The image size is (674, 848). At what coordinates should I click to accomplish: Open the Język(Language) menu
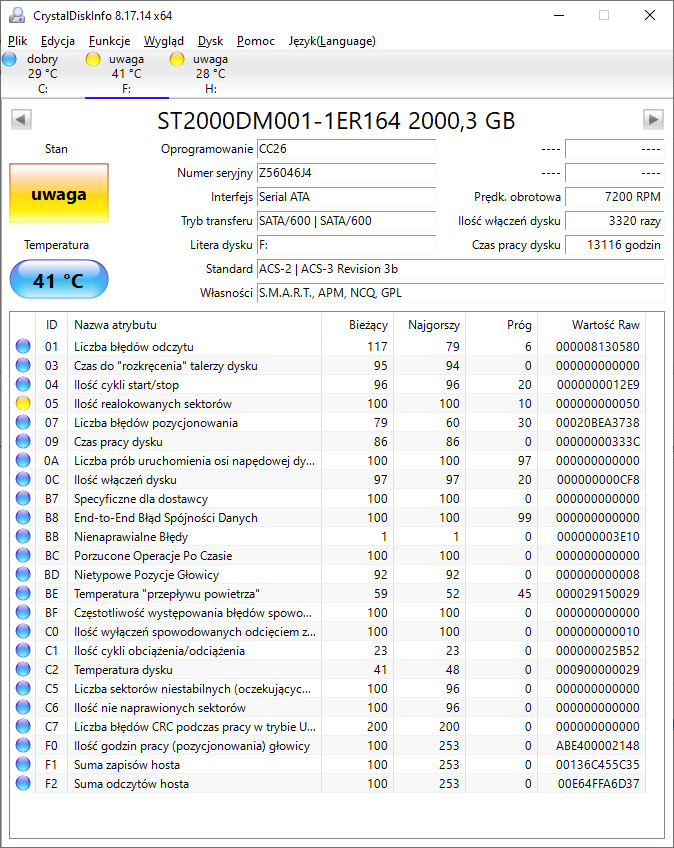coord(332,41)
